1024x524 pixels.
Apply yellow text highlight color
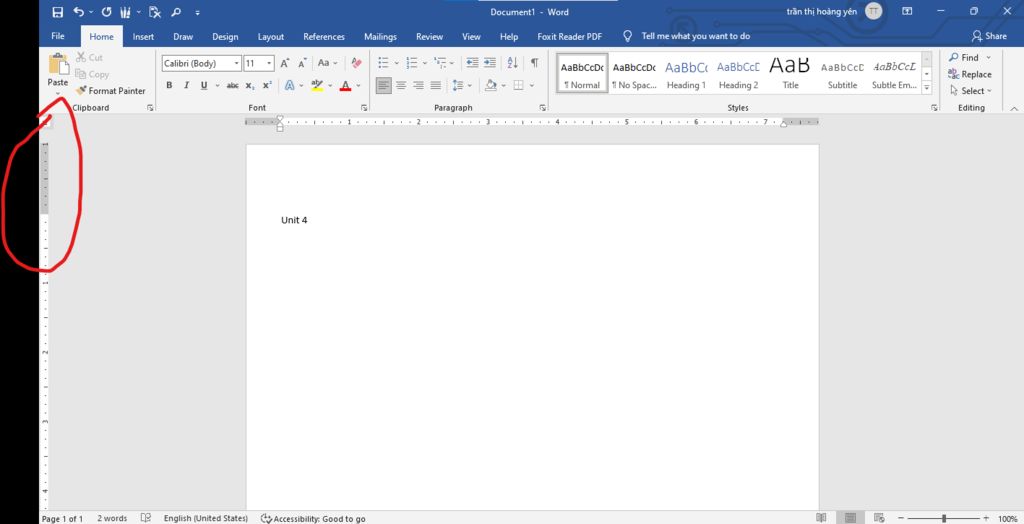click(x=317, y=86)
